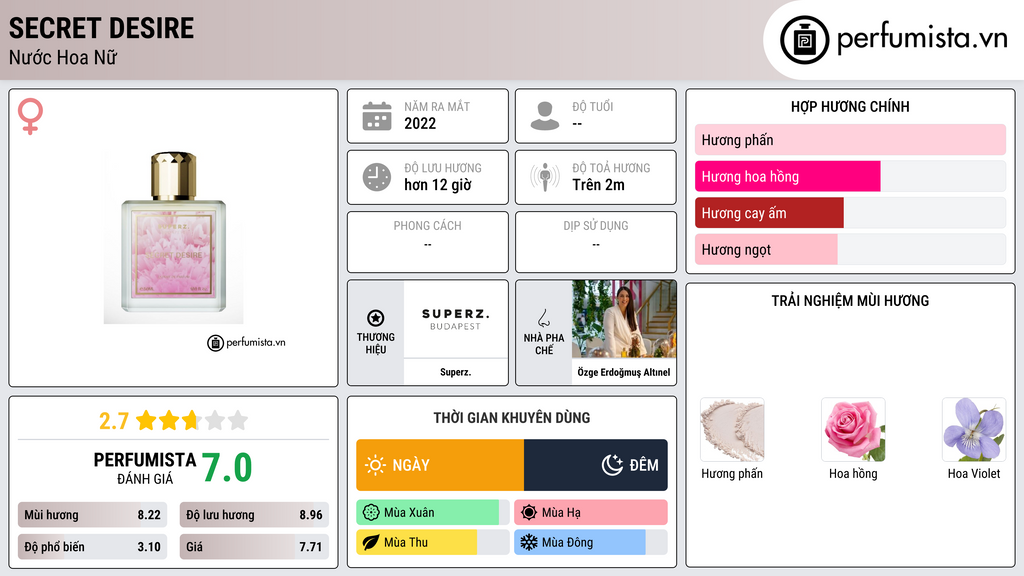Image resolution: width=1024 pixels, height=576 pixels.
Task: Click the moon icon in Đêm bar
Action: [612, 465]
